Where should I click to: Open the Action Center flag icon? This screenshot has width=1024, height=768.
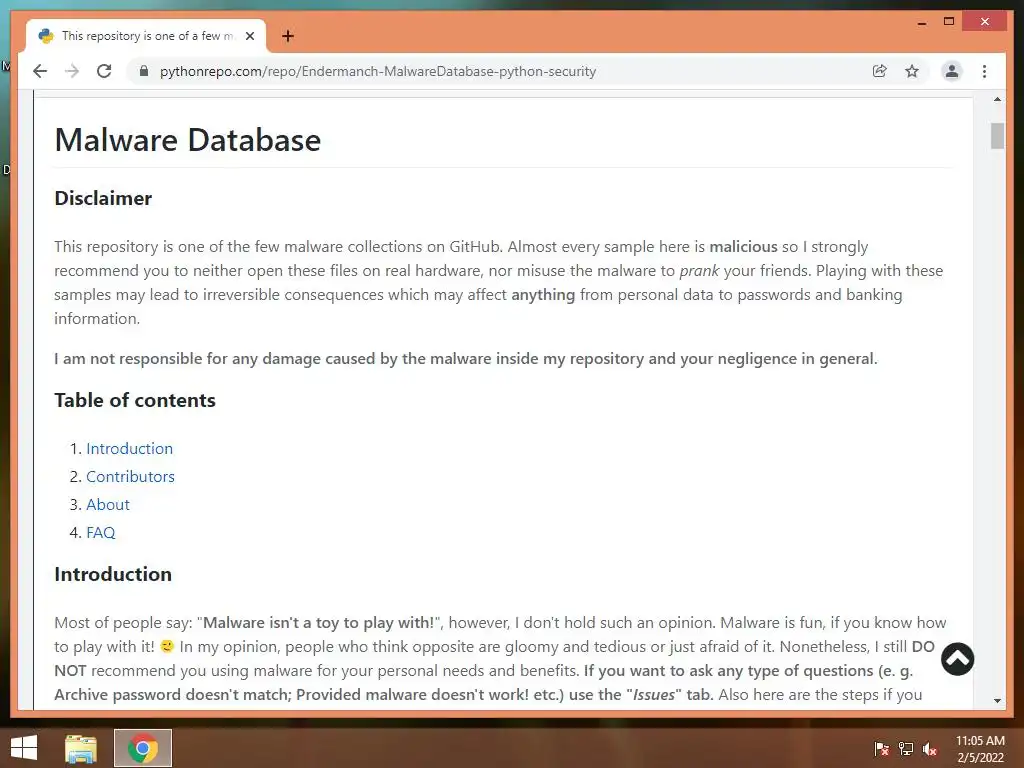(x=882, y=749)
